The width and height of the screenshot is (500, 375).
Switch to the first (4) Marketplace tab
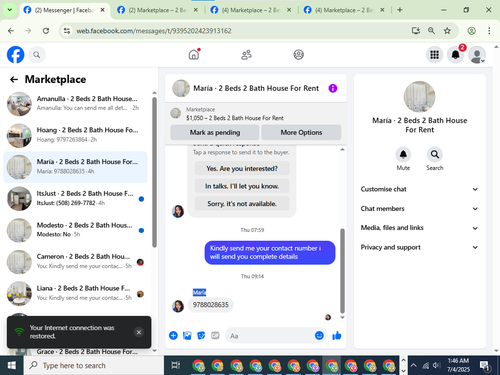251,10
